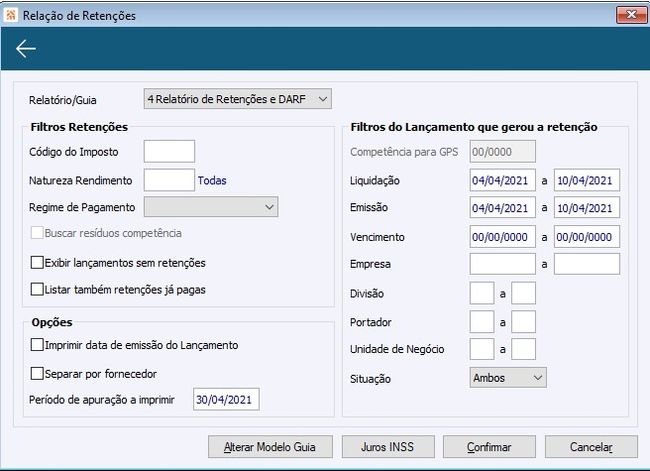Click the application icon in title bar
This screenshot has height=471, width=650.
click(x=10, y=15)
